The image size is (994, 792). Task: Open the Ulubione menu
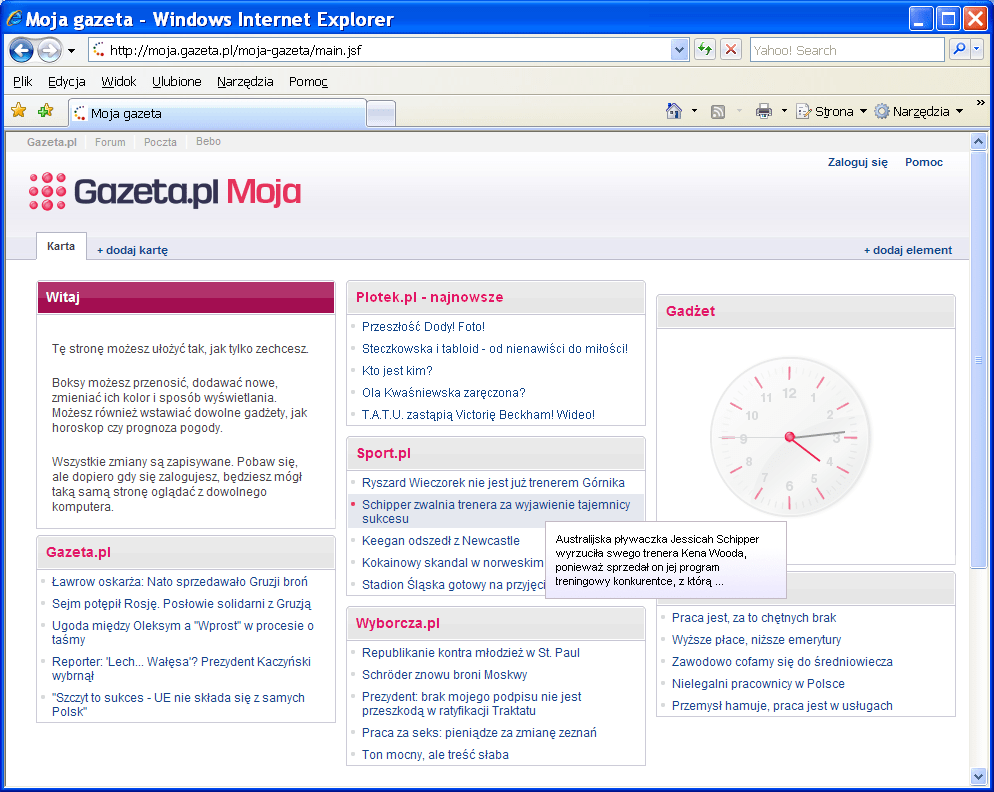click(176, 82)
